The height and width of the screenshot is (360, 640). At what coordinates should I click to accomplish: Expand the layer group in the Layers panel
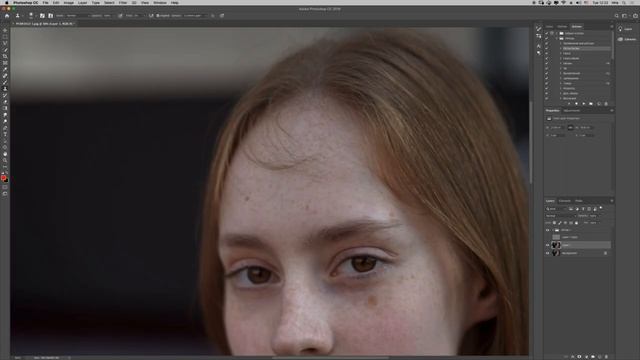pos(553,230)
